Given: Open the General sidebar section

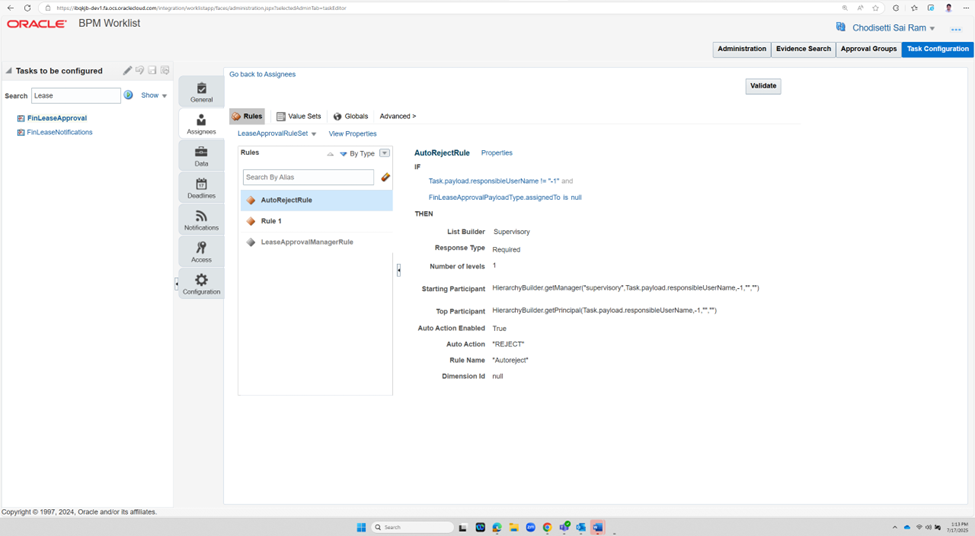Looking at the screenshot, I should (201, 92).
